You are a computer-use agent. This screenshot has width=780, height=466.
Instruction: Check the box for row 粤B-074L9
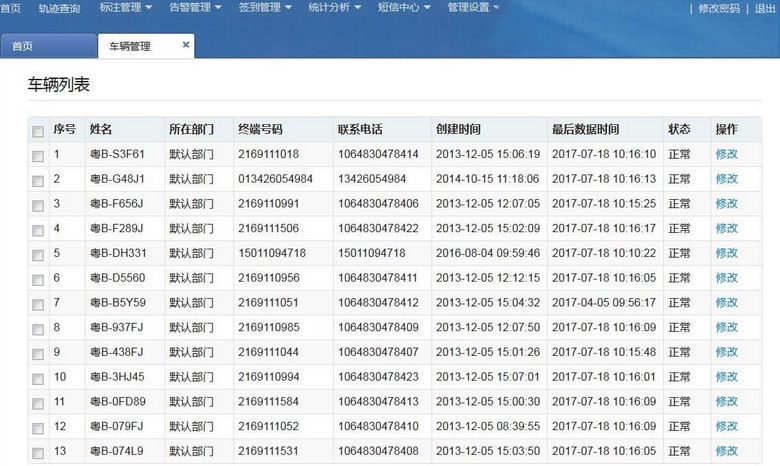[38, 453]
